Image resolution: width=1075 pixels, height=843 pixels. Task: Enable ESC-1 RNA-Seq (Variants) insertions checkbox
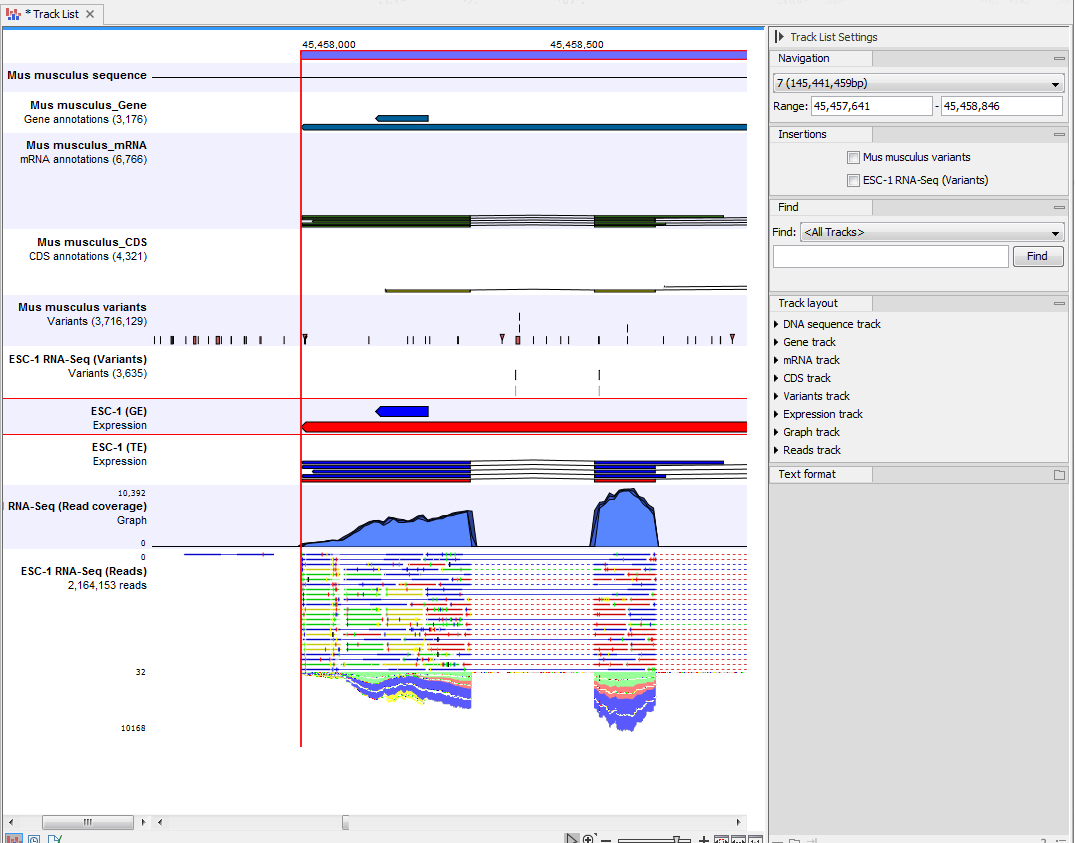pyautogui.click(x=854, y=180)
